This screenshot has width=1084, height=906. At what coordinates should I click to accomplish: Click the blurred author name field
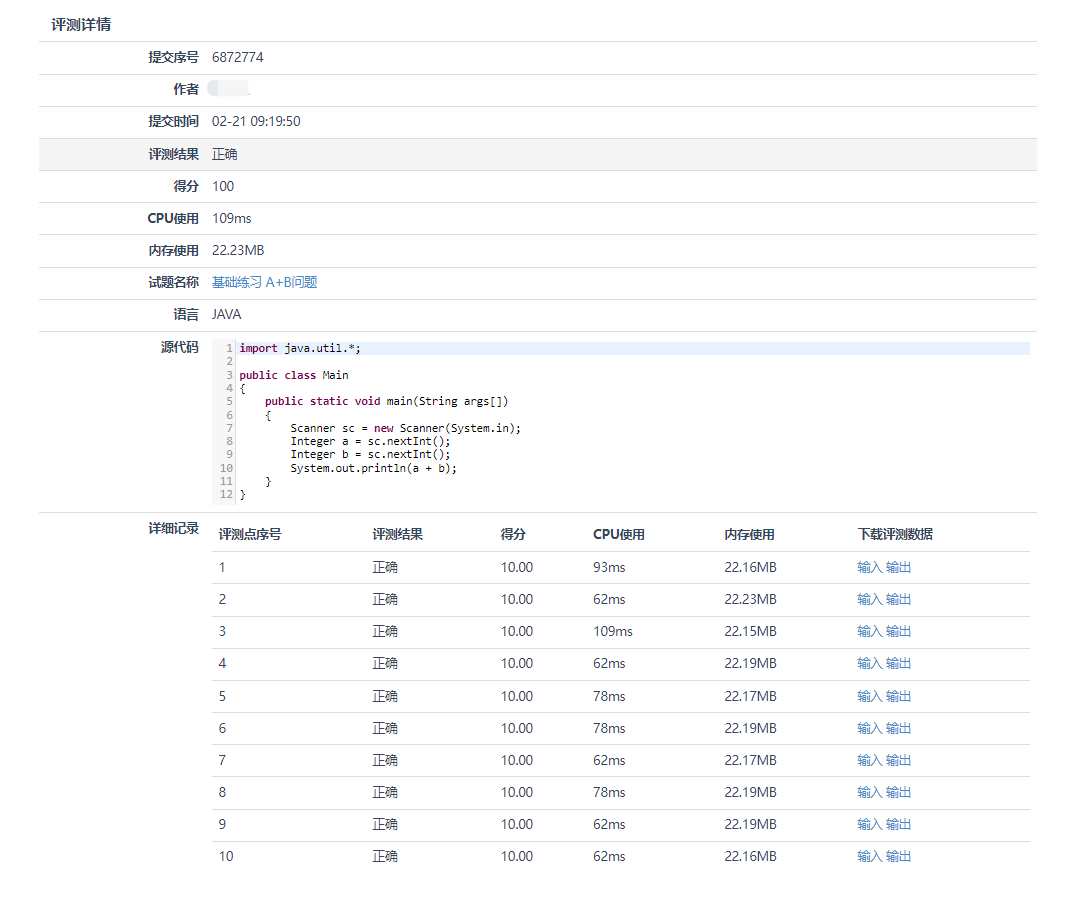click(x=228, y=88)
